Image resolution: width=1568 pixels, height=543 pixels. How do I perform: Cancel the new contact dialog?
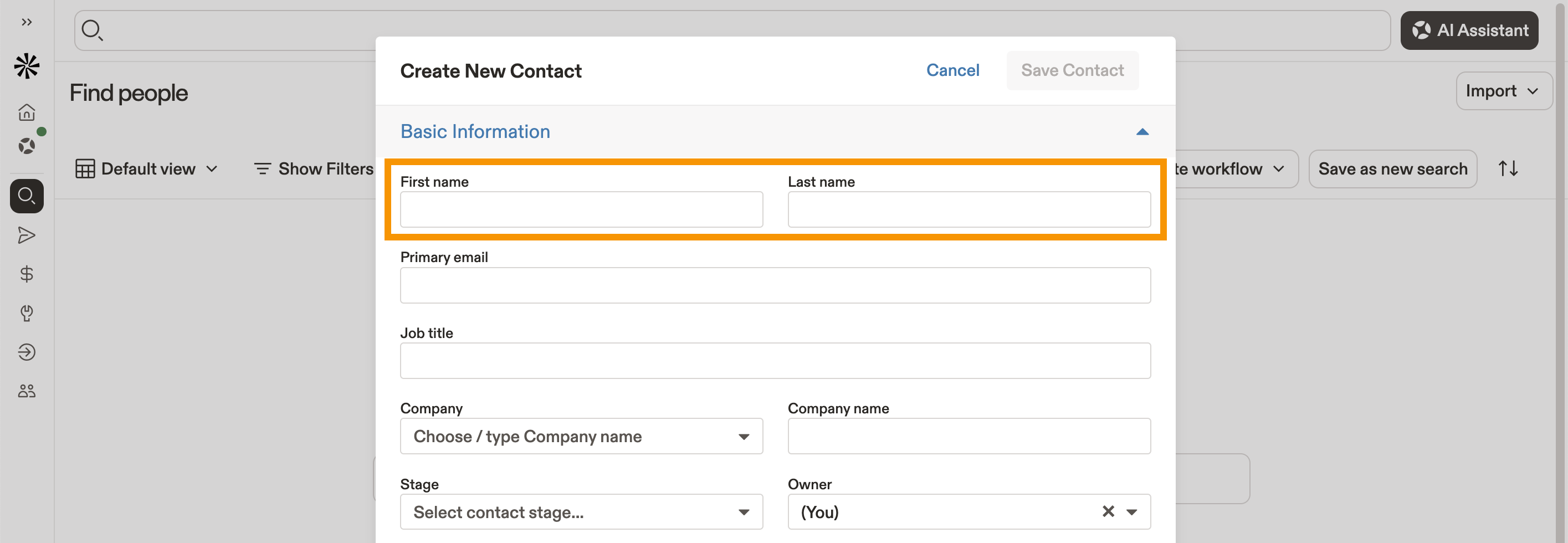coord(952,70)
